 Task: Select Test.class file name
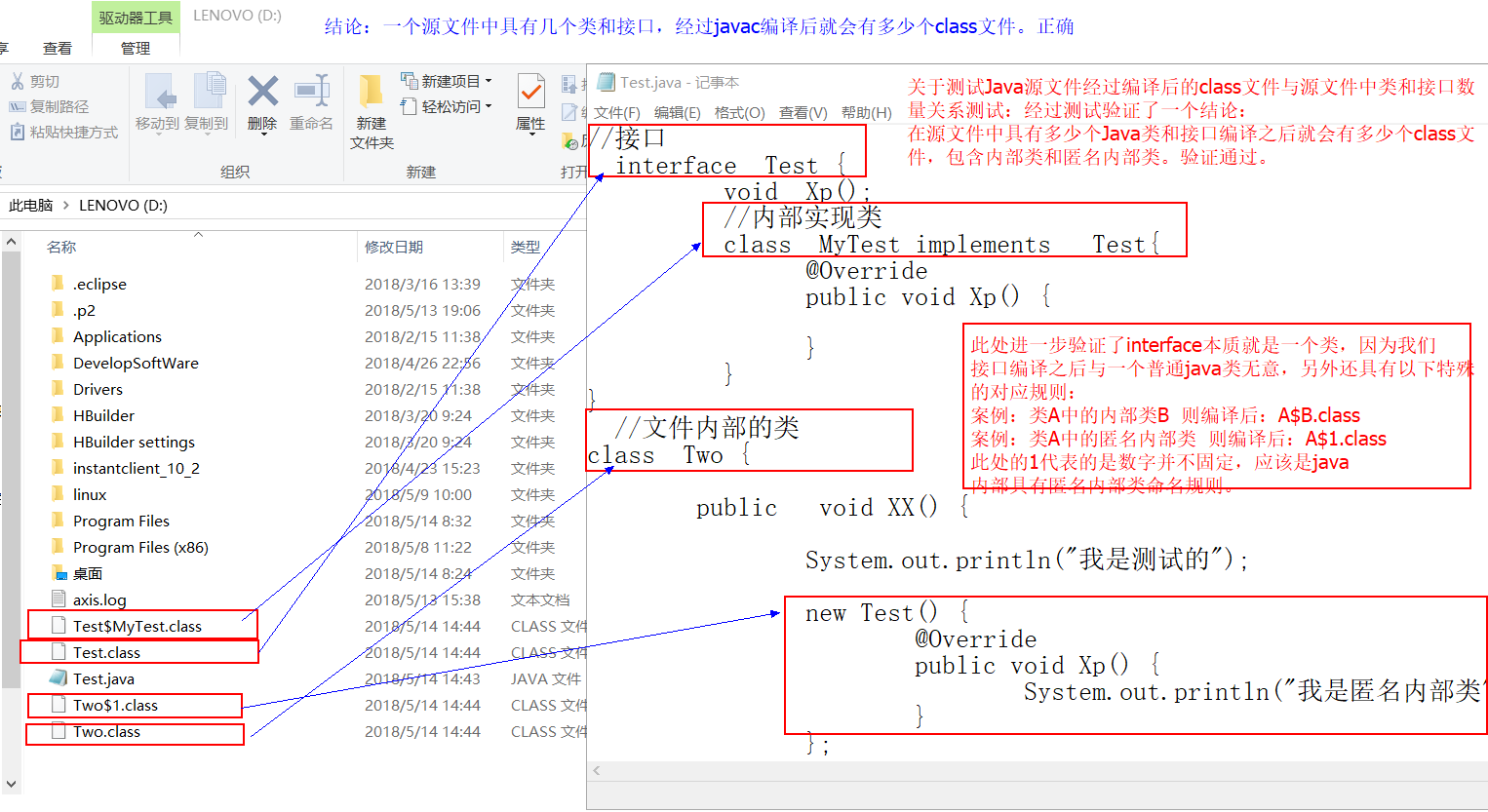pyautogui.click(x=106, y=653)
